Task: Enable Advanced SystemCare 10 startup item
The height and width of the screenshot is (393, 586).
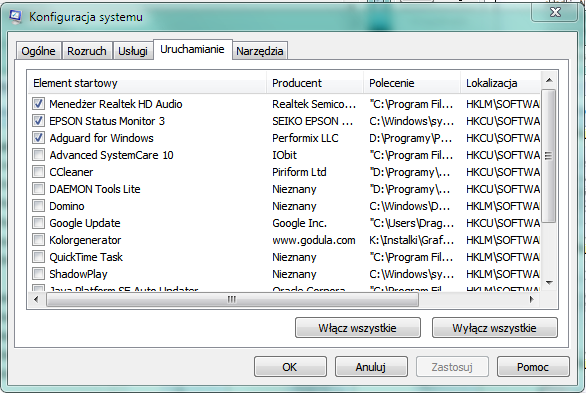Action: 38,155
